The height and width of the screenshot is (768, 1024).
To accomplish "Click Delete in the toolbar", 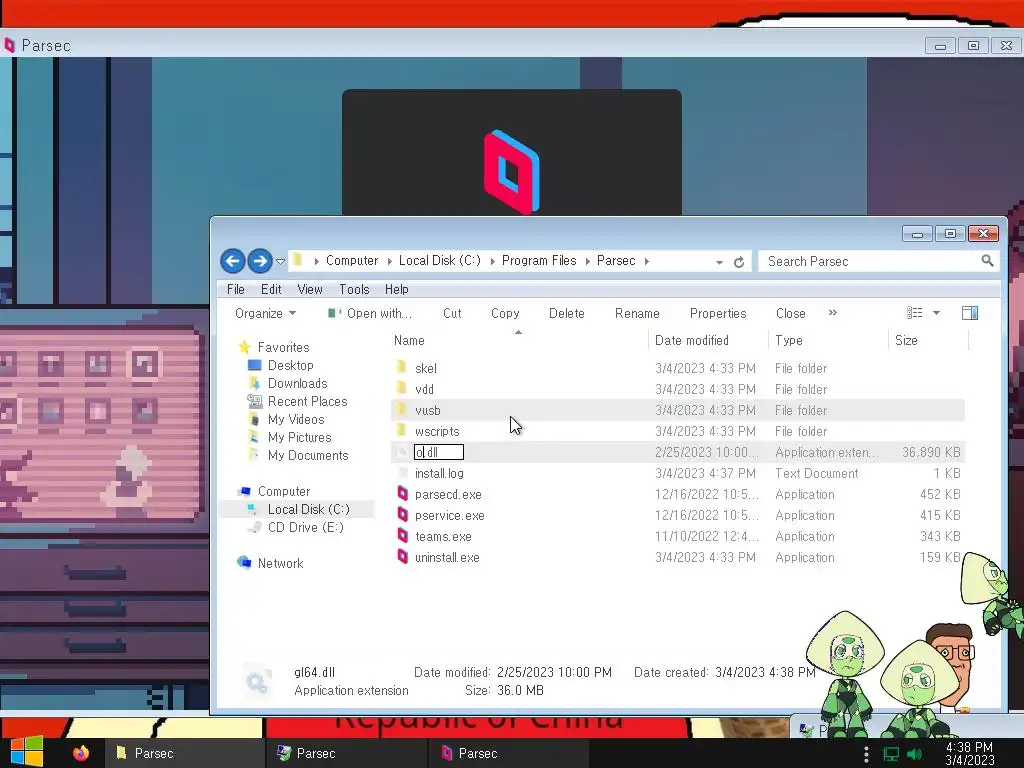I will [566, 313].
